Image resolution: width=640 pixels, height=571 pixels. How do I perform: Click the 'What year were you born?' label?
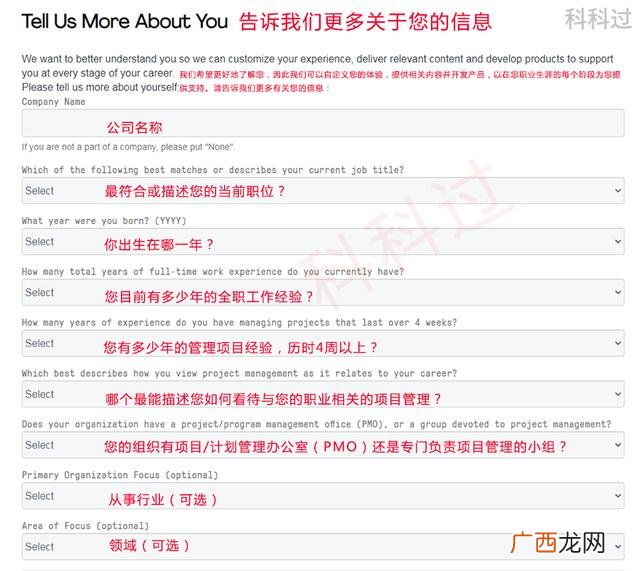(x=104, y=221)
